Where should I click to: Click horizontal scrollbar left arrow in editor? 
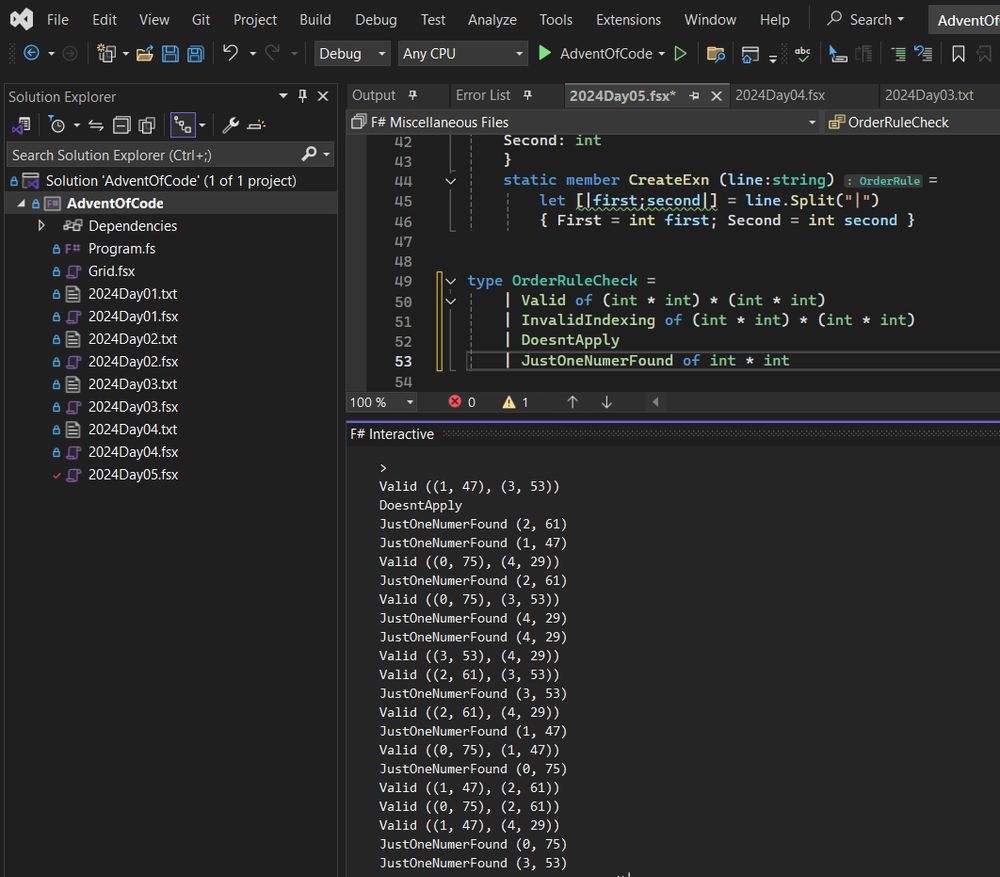pos(655,402)
